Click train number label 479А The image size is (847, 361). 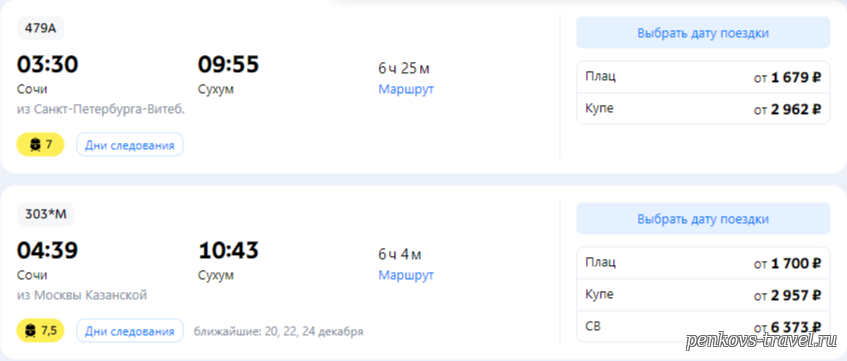tap(41, 29)
